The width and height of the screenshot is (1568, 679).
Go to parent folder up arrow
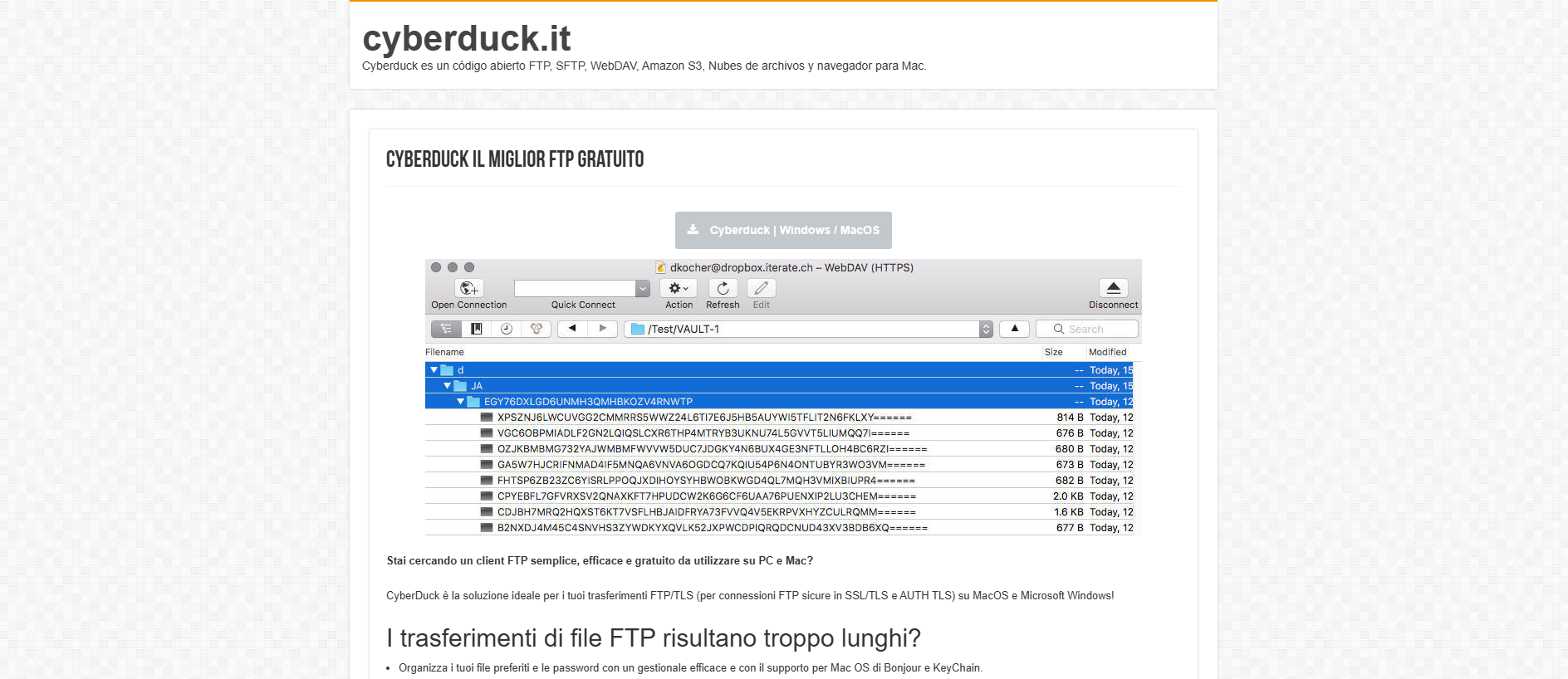1014,329
